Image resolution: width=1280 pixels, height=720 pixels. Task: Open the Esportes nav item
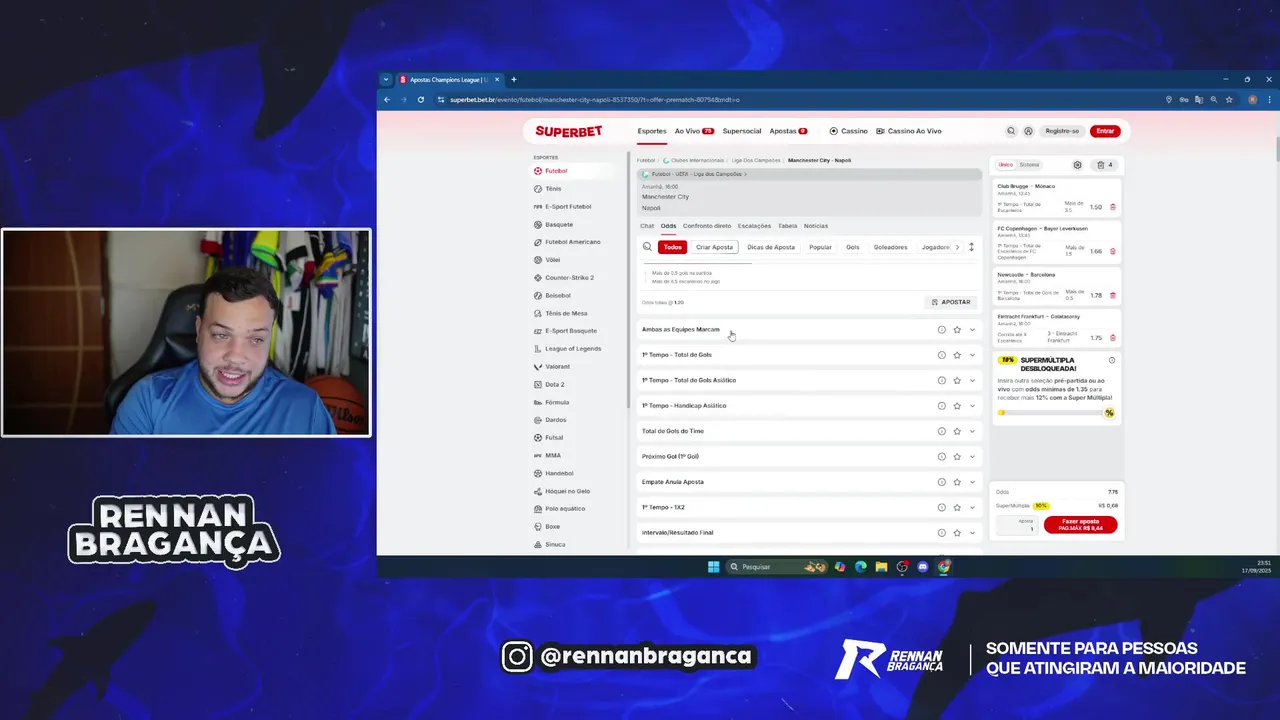point(652,131)
